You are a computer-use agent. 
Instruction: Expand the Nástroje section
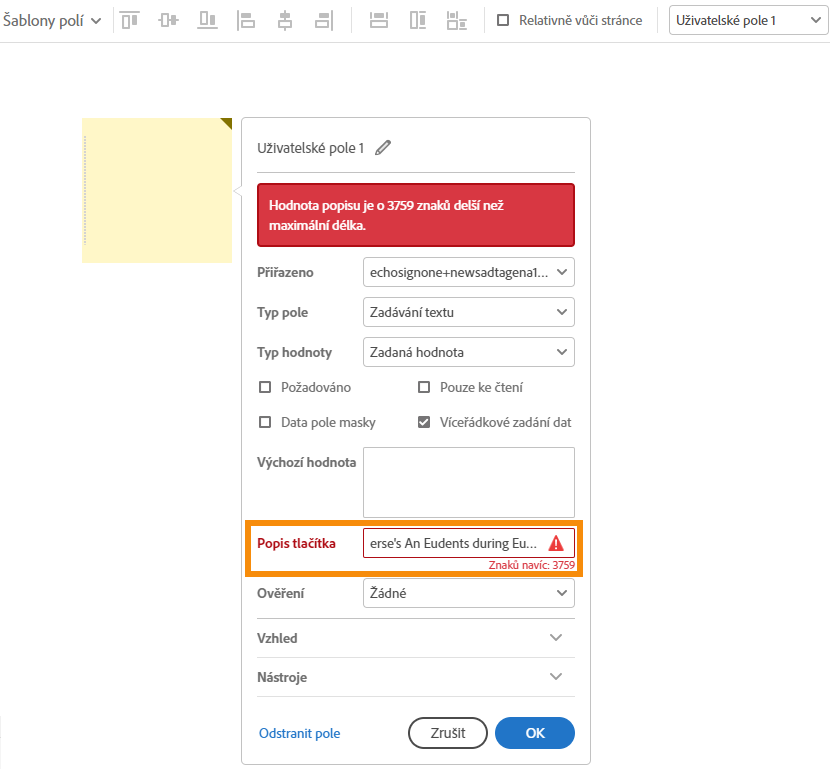(x=416, y=677)
